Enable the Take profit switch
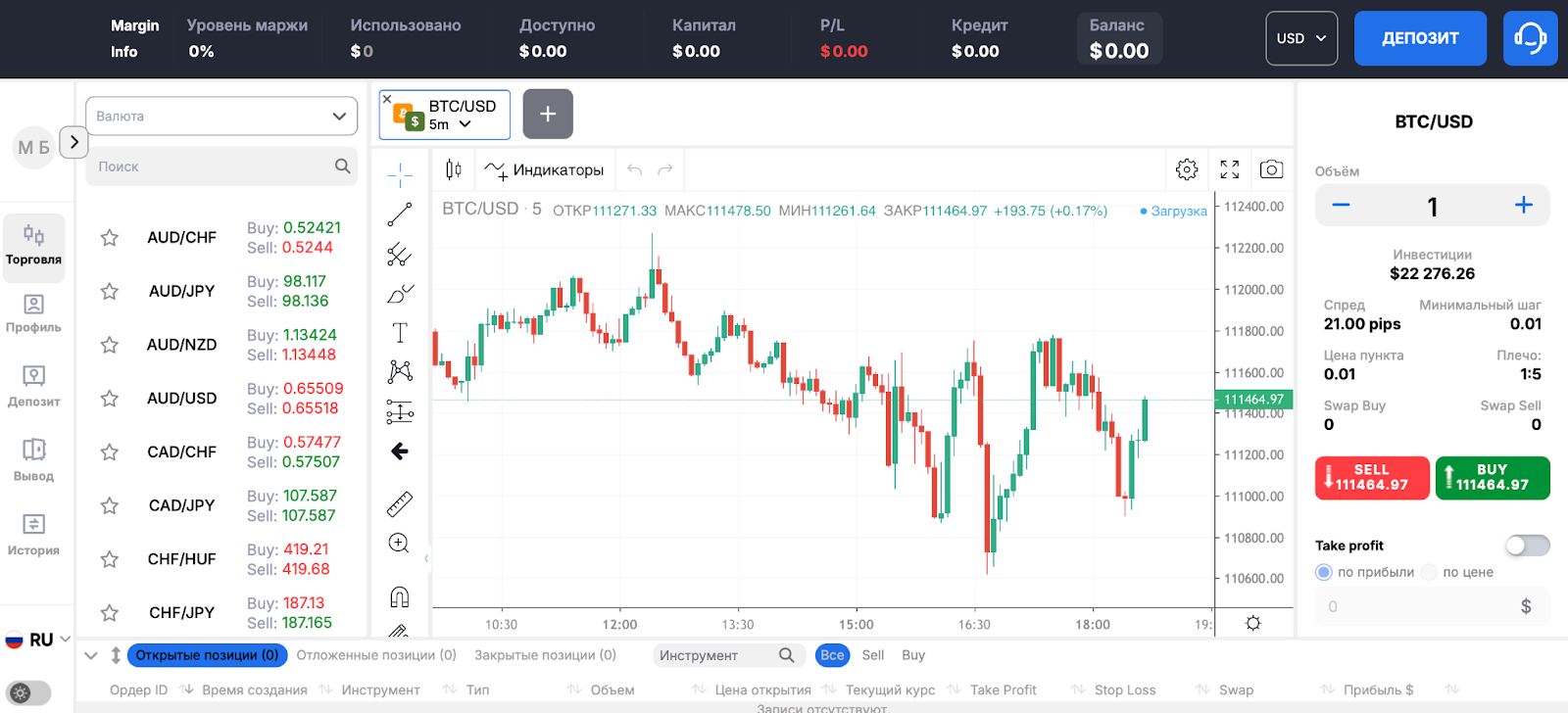This screenshot has height=713, width=1568. coord(1527,546)
